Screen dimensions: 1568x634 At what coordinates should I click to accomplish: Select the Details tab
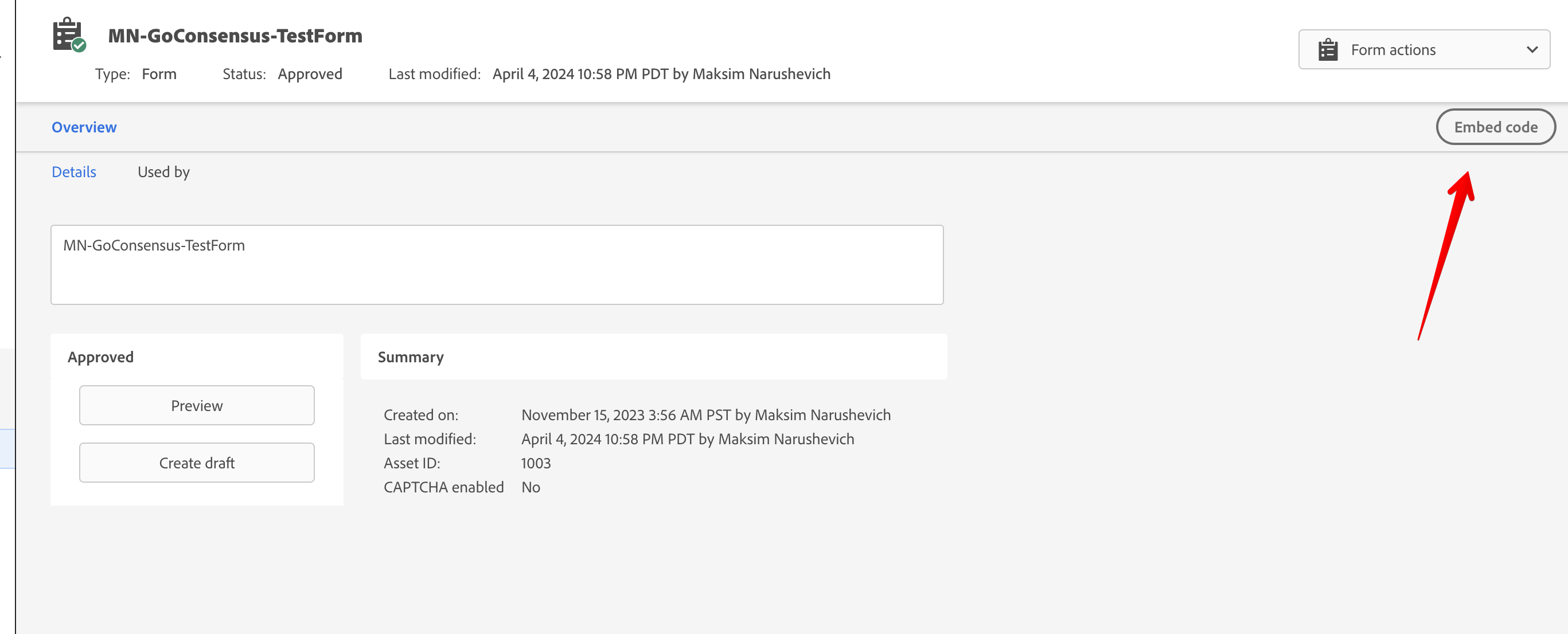(x=73, y=171)
